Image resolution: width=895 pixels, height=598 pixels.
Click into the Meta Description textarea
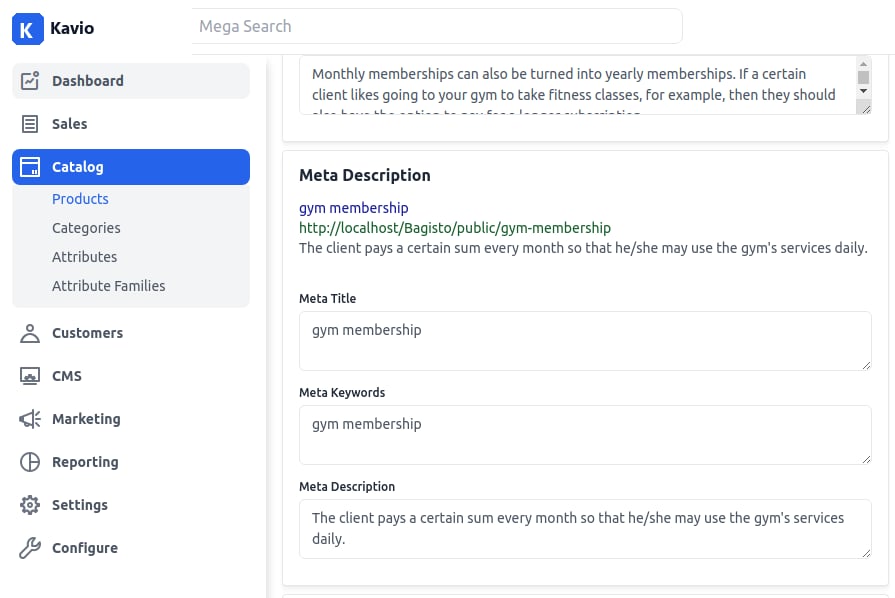click(x=585, y=529)
